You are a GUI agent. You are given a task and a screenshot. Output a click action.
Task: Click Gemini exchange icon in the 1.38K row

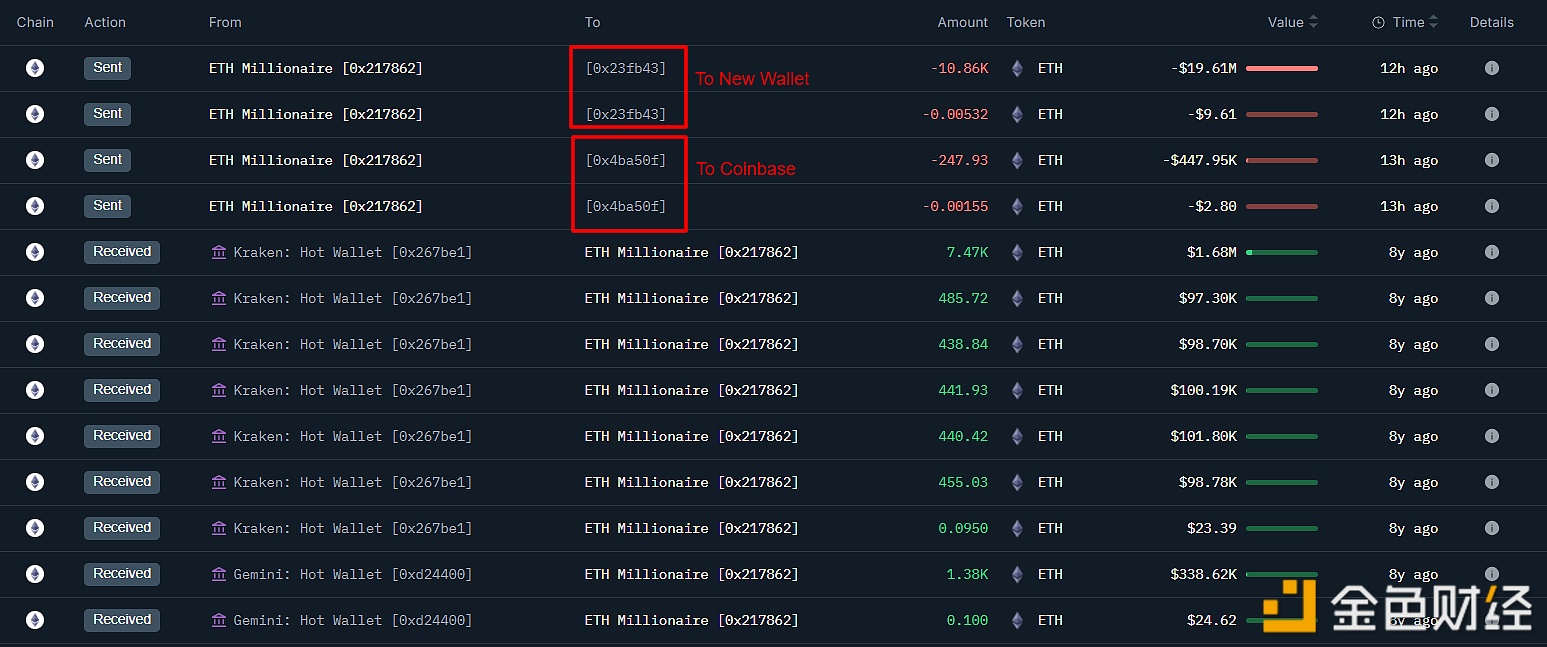click(219, 574)
